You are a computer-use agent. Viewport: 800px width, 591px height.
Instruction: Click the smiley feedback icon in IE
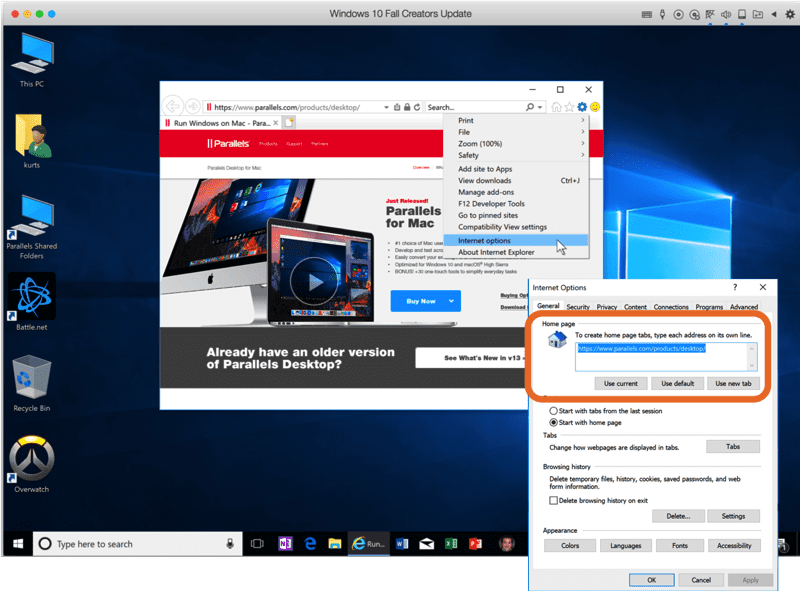(595, 107)
